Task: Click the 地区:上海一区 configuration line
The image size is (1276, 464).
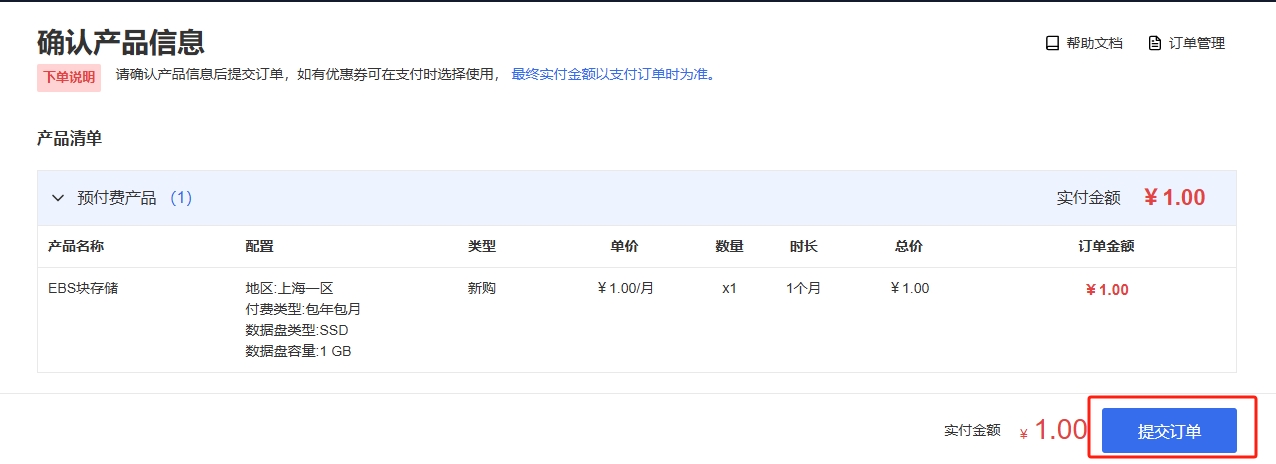Action: click(x=289, y=288)
